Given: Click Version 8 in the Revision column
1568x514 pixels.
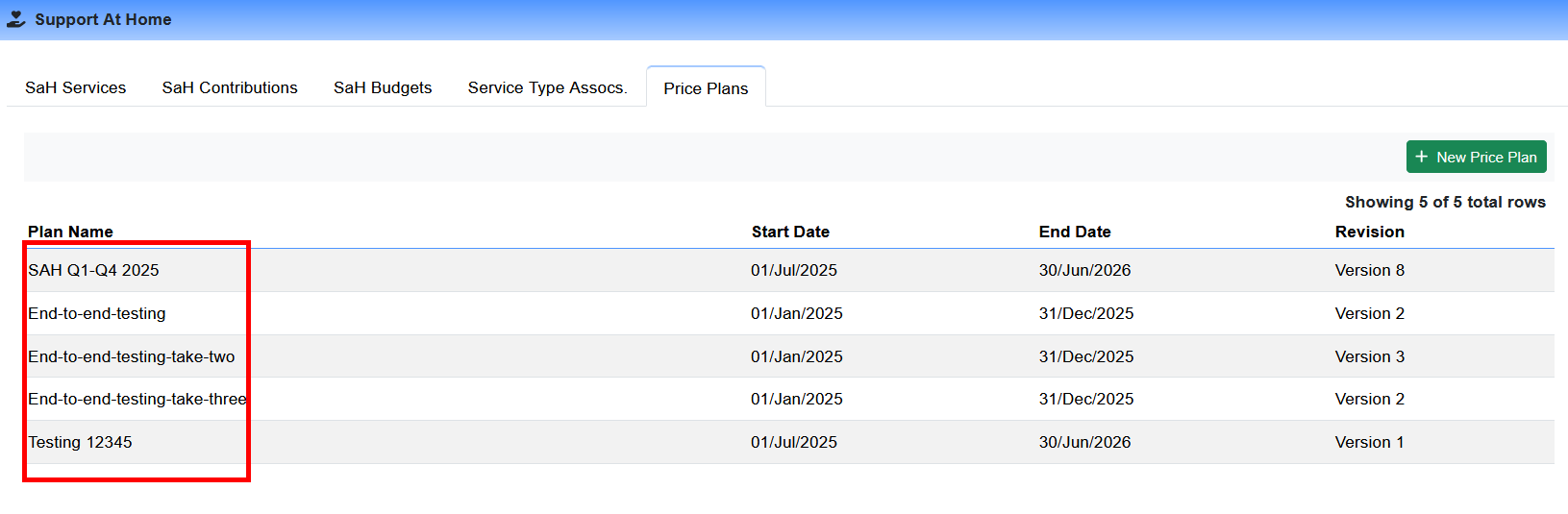Looking at the screenshot, I should coord(1369,270).
